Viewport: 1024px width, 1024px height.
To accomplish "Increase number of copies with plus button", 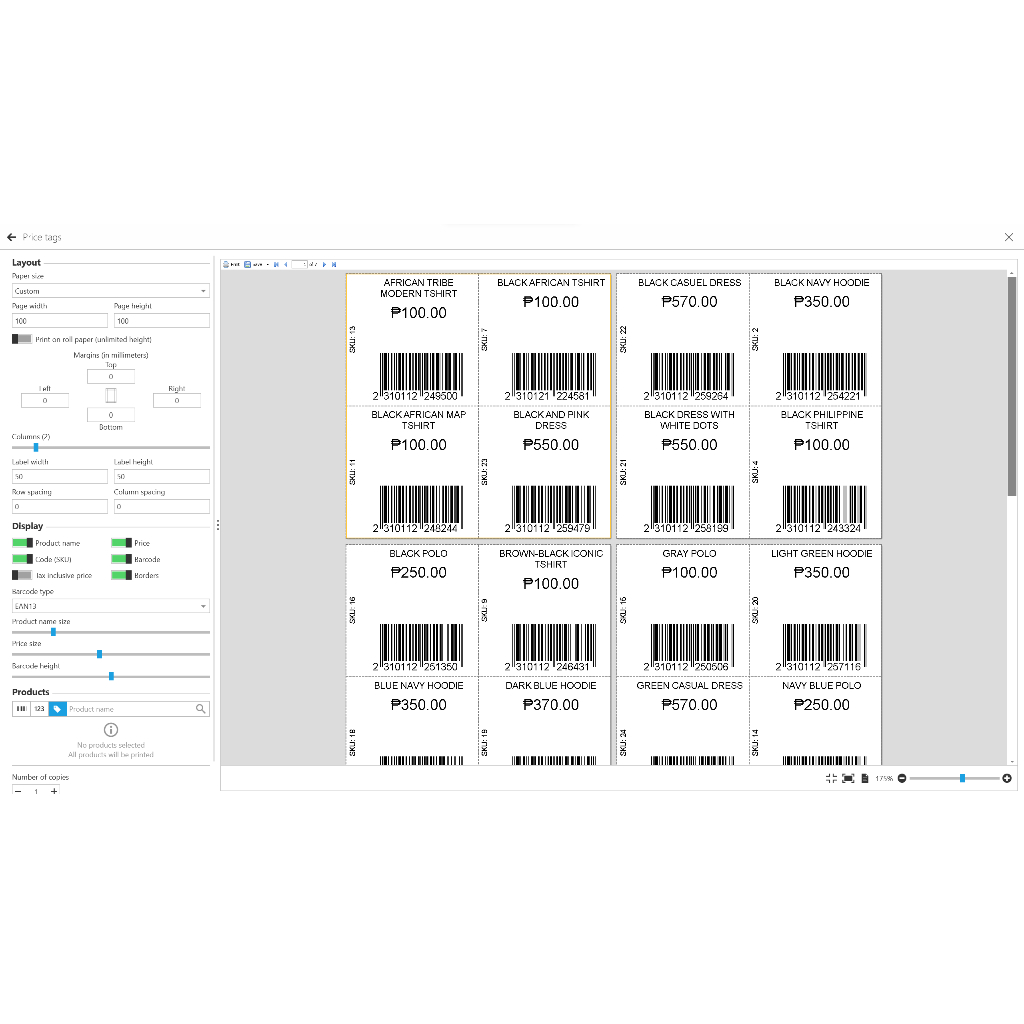I will [54, 791].
